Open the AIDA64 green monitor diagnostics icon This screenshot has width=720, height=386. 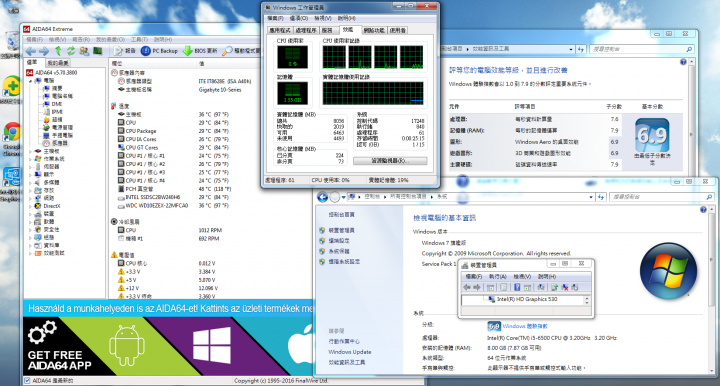click(x=97, y=51)
